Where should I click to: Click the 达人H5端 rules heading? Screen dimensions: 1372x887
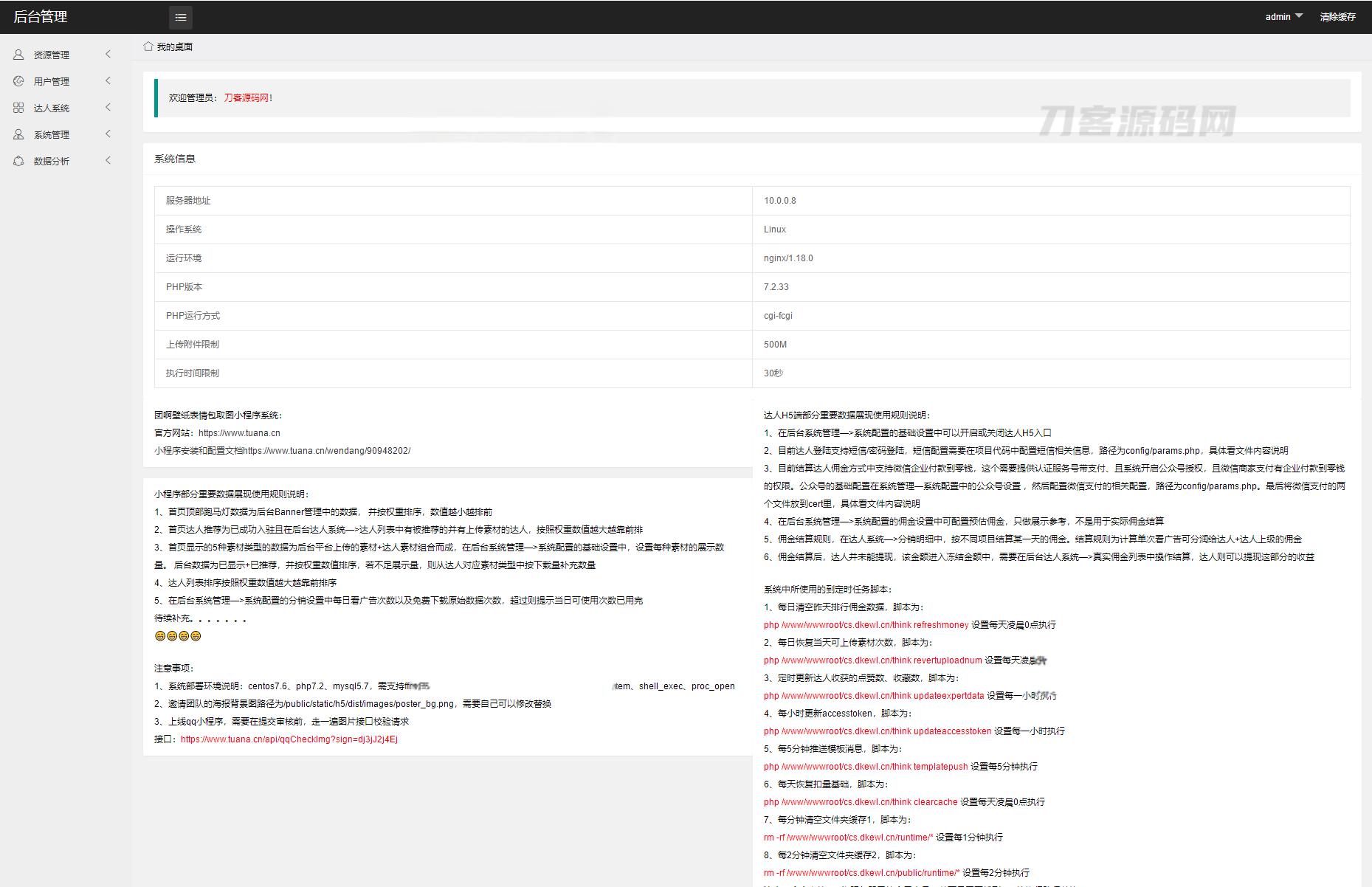pos(847,415)
